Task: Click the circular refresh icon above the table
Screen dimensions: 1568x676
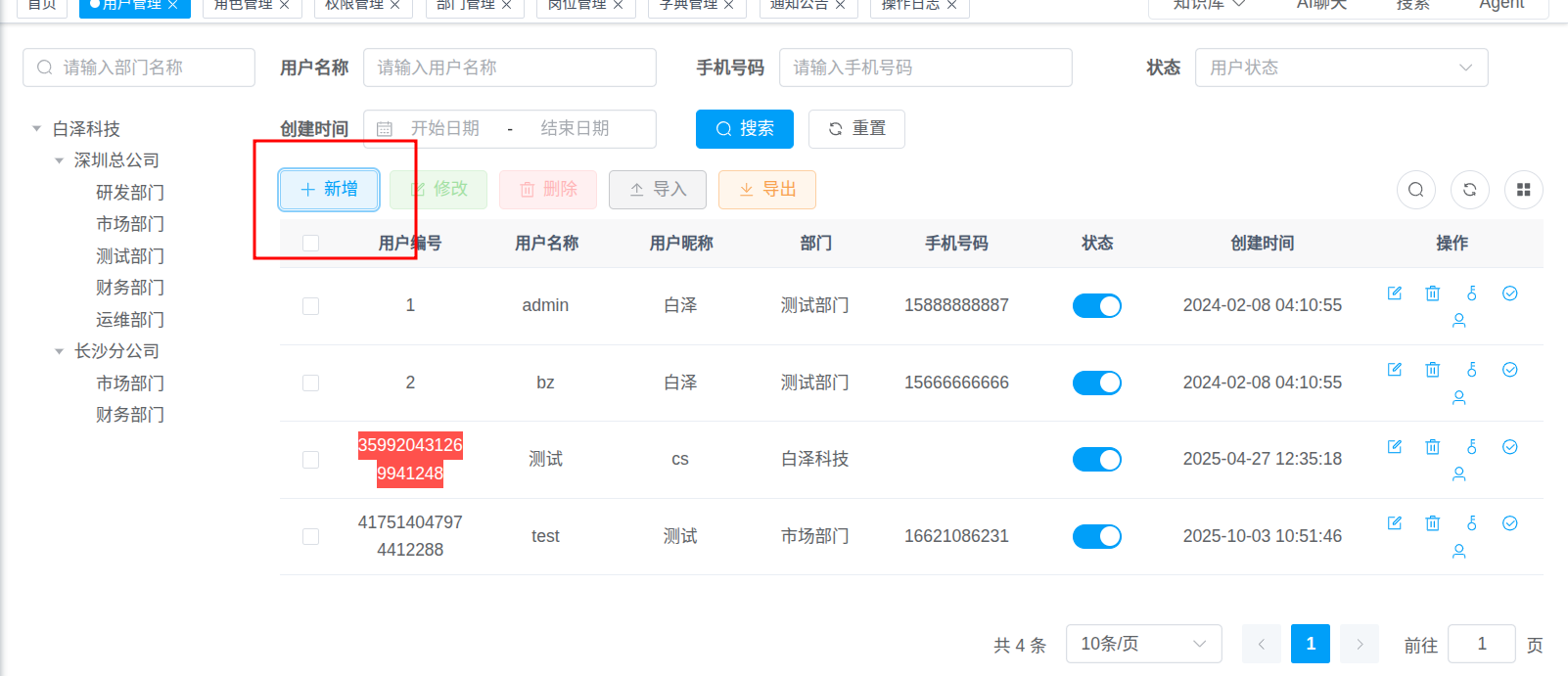Action: [x=1470, y=190]
